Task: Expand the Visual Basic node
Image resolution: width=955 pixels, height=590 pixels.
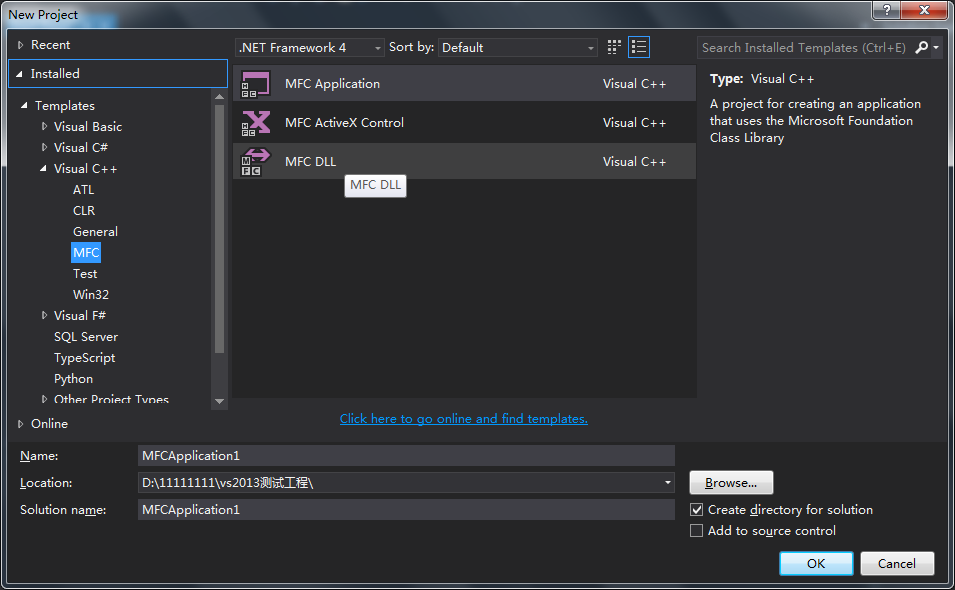Action: pos(44,126)
